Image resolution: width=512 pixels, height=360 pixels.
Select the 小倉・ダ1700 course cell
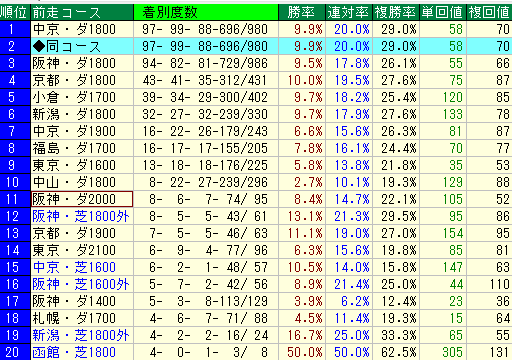click(x=82, y=97)
